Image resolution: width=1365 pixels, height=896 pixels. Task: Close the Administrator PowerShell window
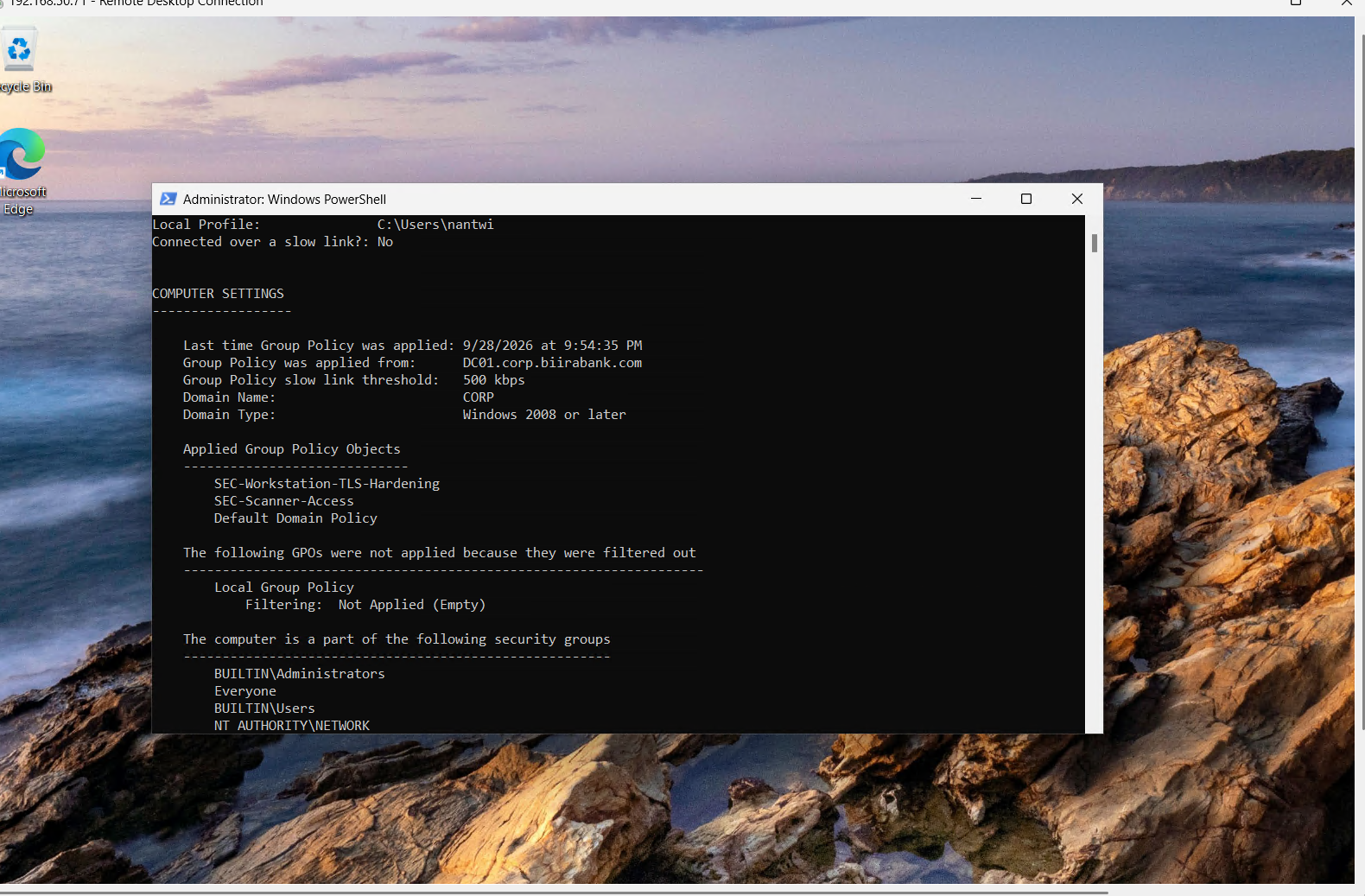[1077, 199]
